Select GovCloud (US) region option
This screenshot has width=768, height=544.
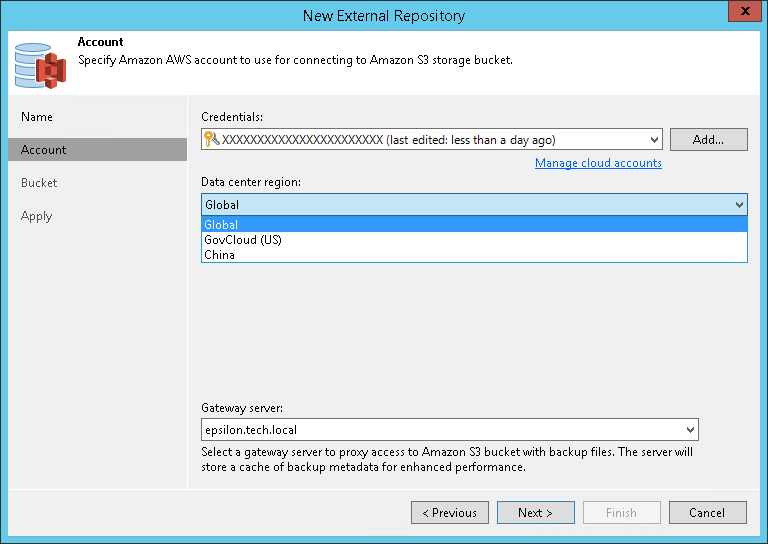[474, 239]
